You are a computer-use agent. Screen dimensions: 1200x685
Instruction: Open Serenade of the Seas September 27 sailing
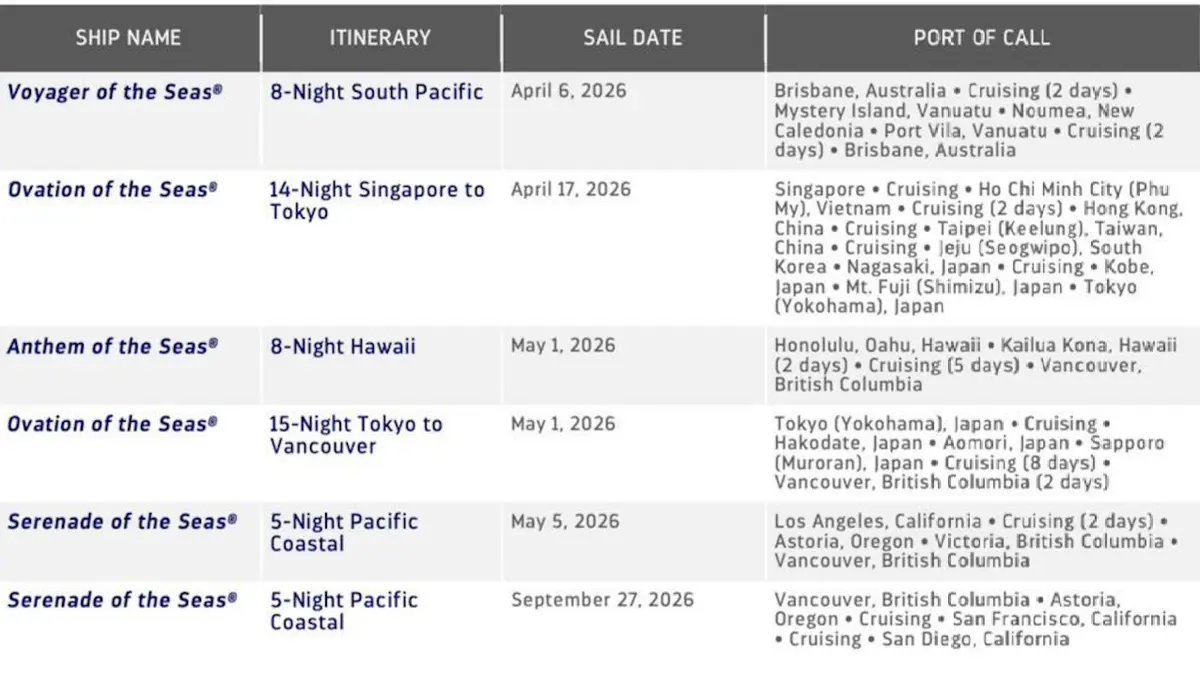122,600
